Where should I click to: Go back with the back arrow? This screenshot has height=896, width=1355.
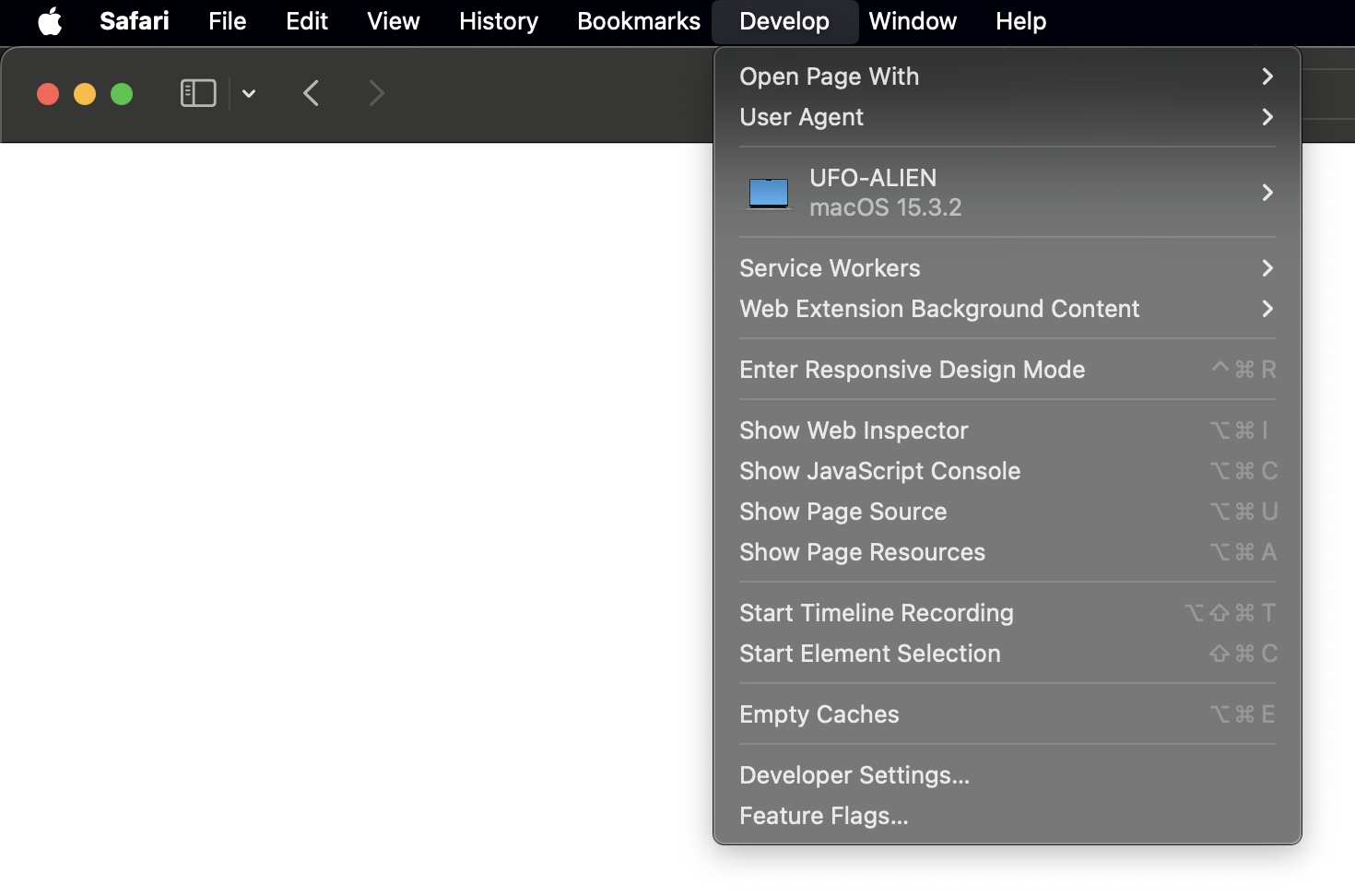[312, 93]
